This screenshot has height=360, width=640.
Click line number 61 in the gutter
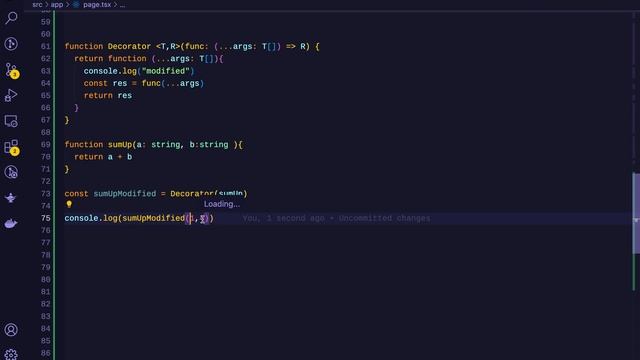[46, 47]
